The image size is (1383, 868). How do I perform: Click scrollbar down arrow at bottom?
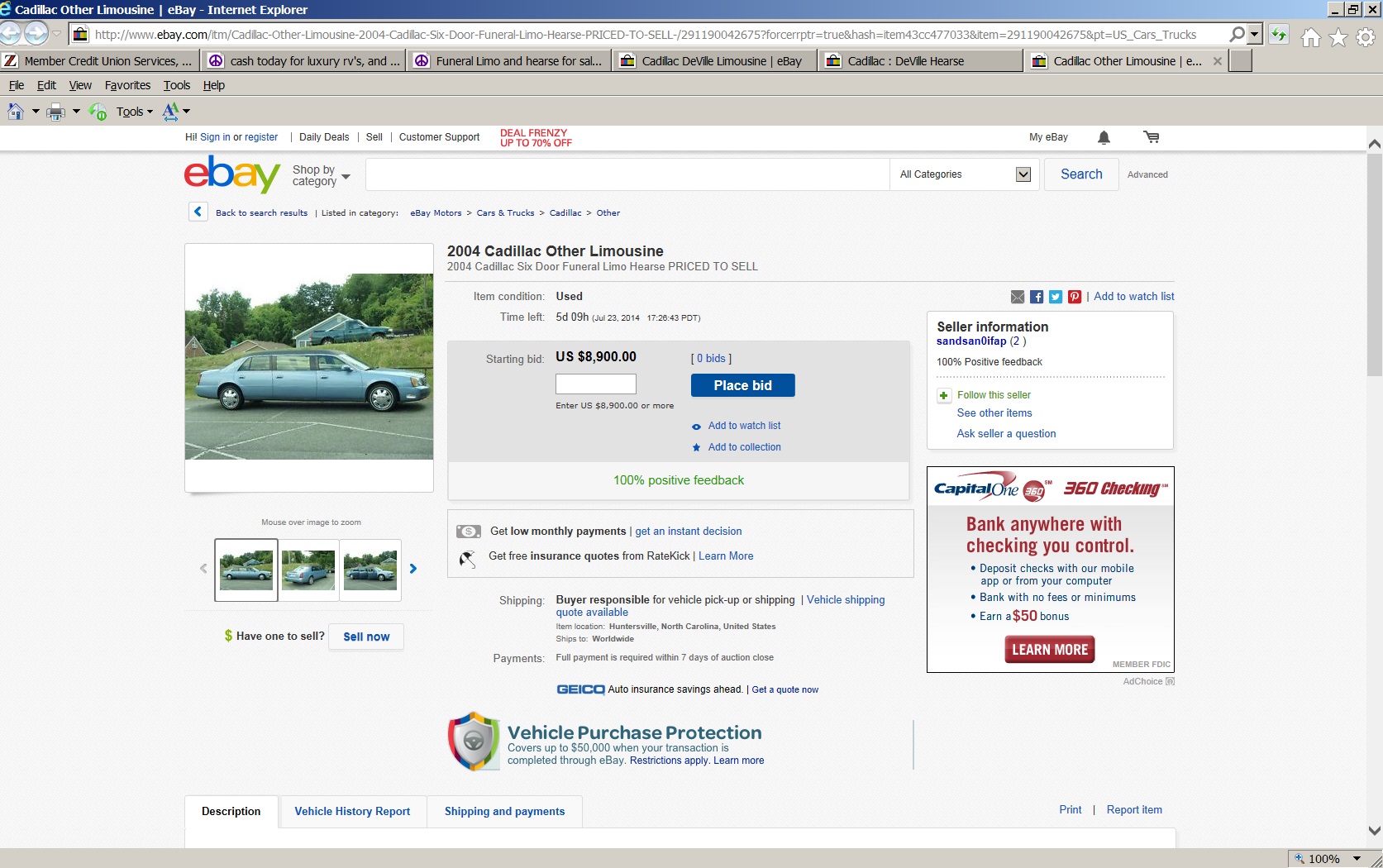[x=1375, y=831]
